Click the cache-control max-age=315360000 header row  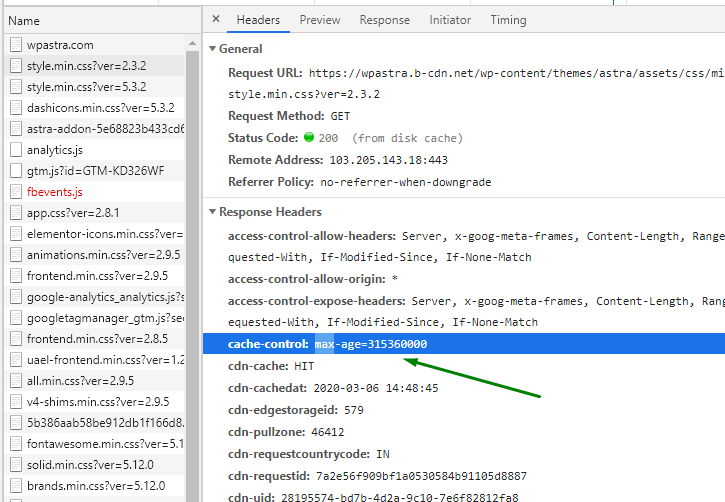pyautogui.click(x=464, y=343)
